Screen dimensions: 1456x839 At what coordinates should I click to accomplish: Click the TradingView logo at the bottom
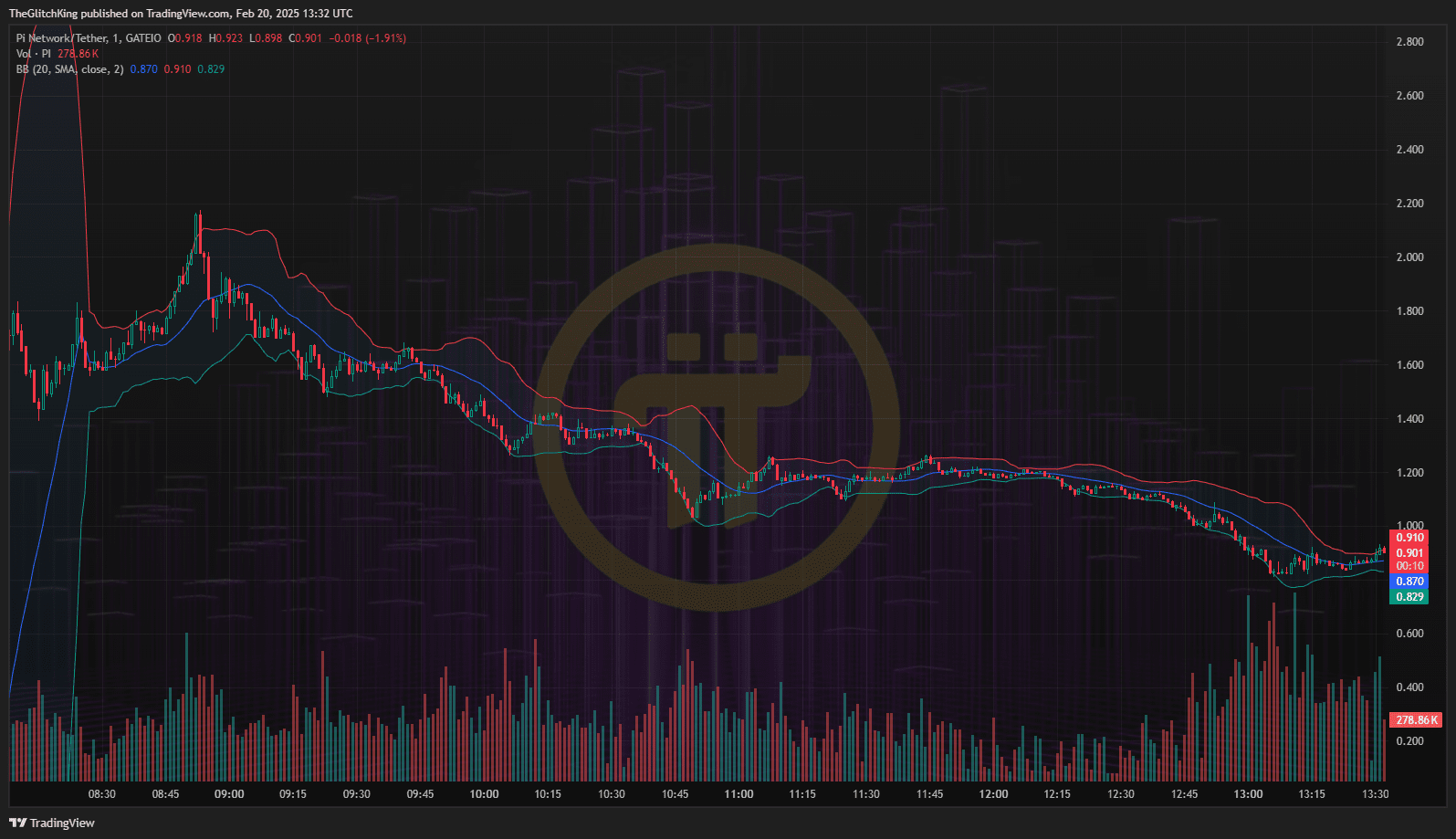coord(52,823)
